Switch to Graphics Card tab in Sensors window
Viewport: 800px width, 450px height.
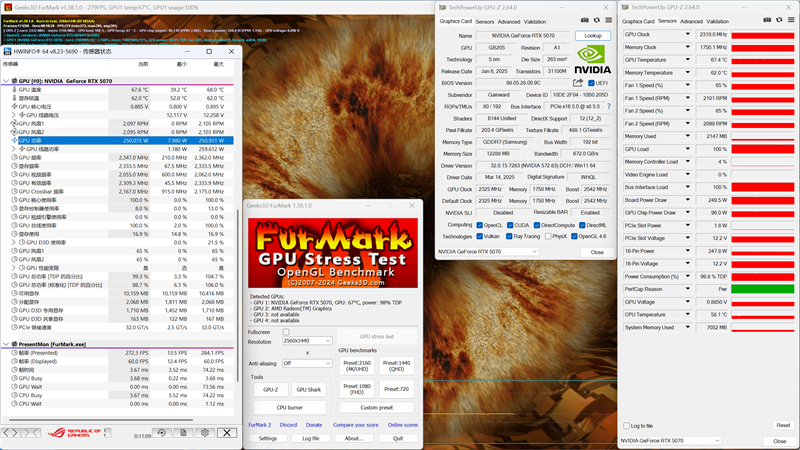(638, 21)
